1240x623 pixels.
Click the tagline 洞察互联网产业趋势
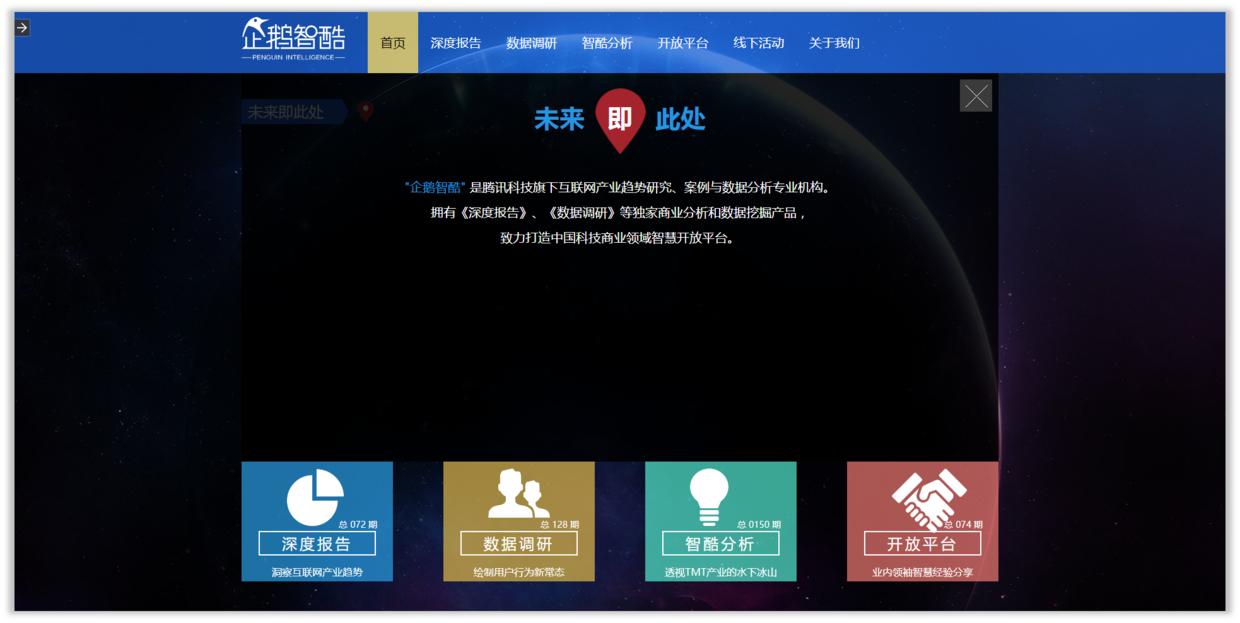coord(319,570)
